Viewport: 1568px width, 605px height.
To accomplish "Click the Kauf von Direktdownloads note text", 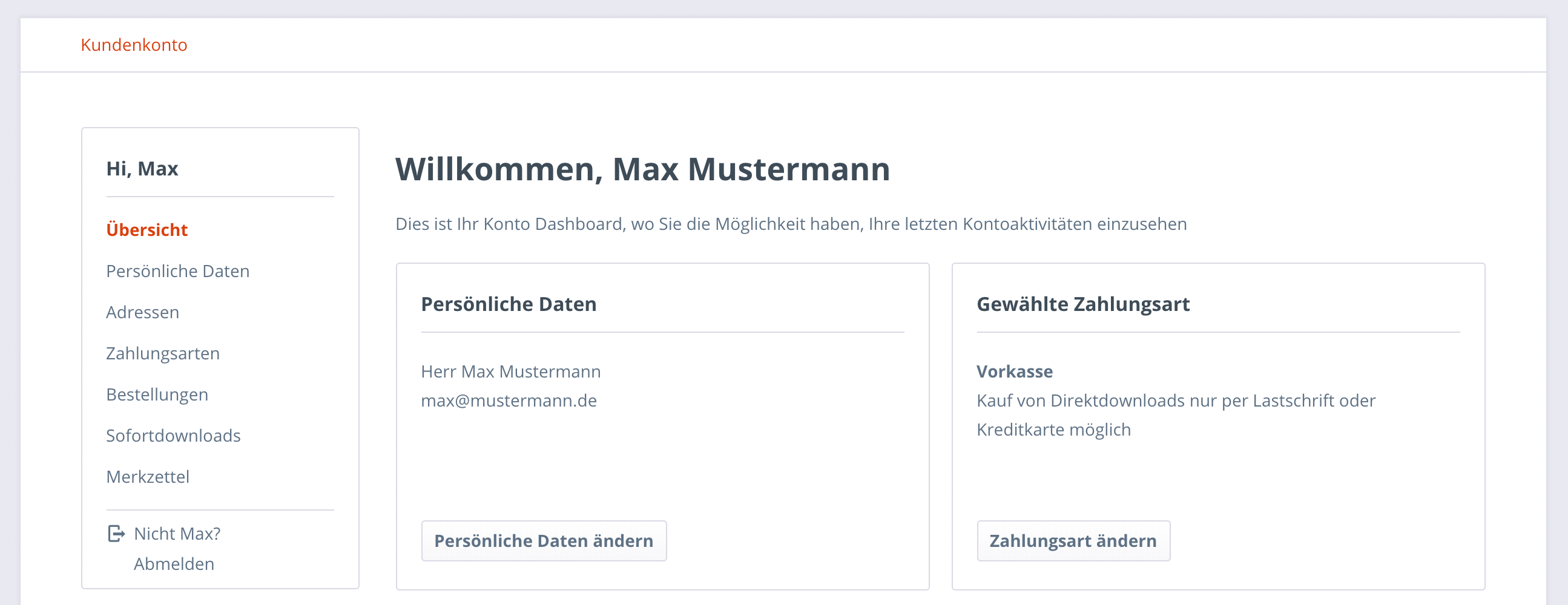I will point(1176,415).
